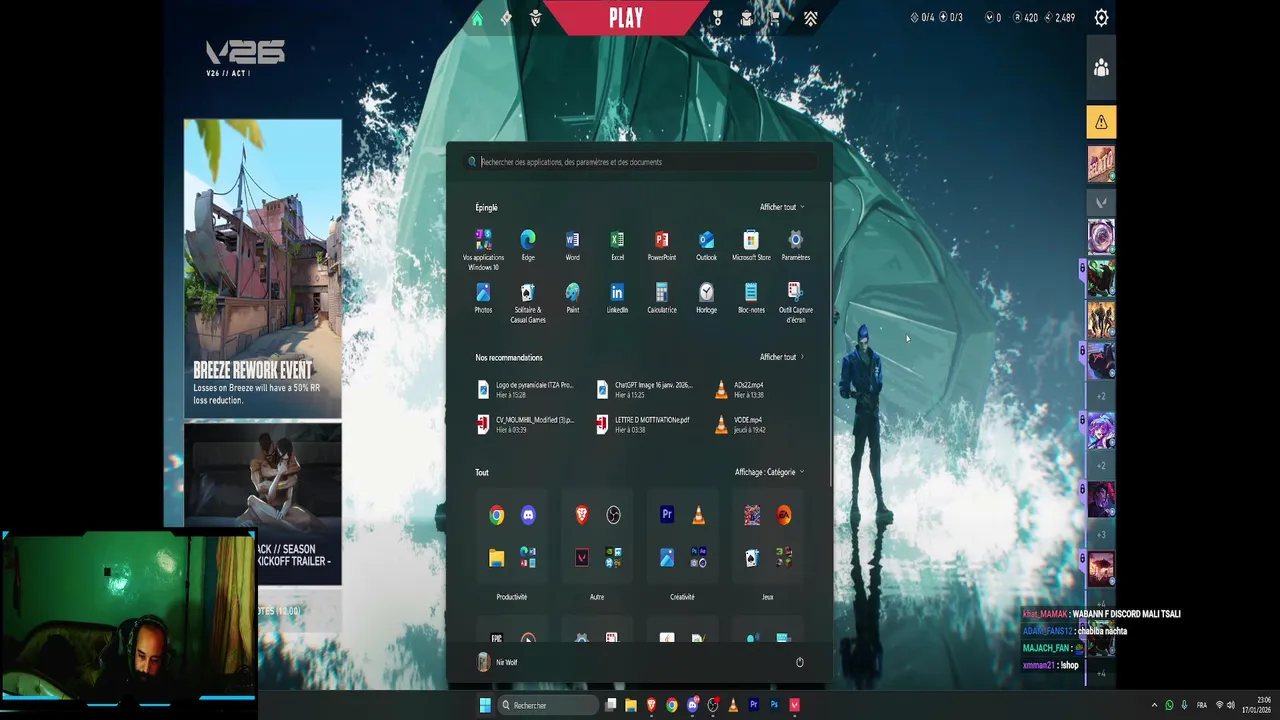This screenshot has height=720, width=1280.
Task: Click the PLAY tab in Valorant
Action: (x=626, y=17)
